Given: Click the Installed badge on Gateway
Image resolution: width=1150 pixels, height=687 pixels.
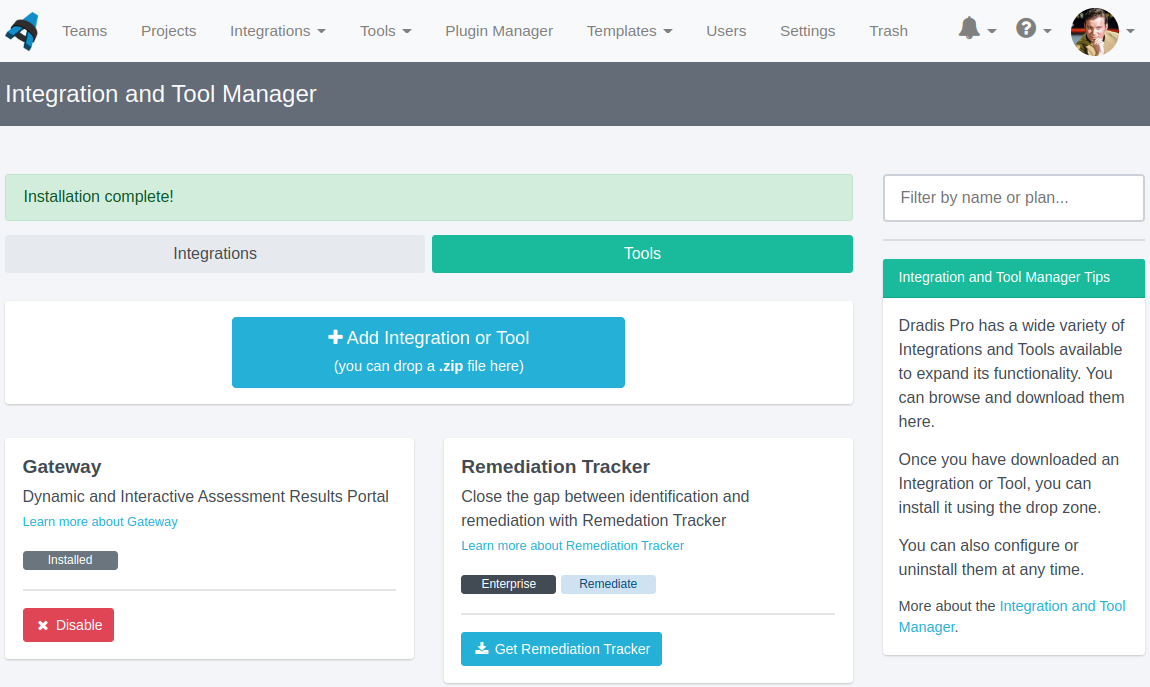Looking at the screenshot, I should click(x=70, y=560).
